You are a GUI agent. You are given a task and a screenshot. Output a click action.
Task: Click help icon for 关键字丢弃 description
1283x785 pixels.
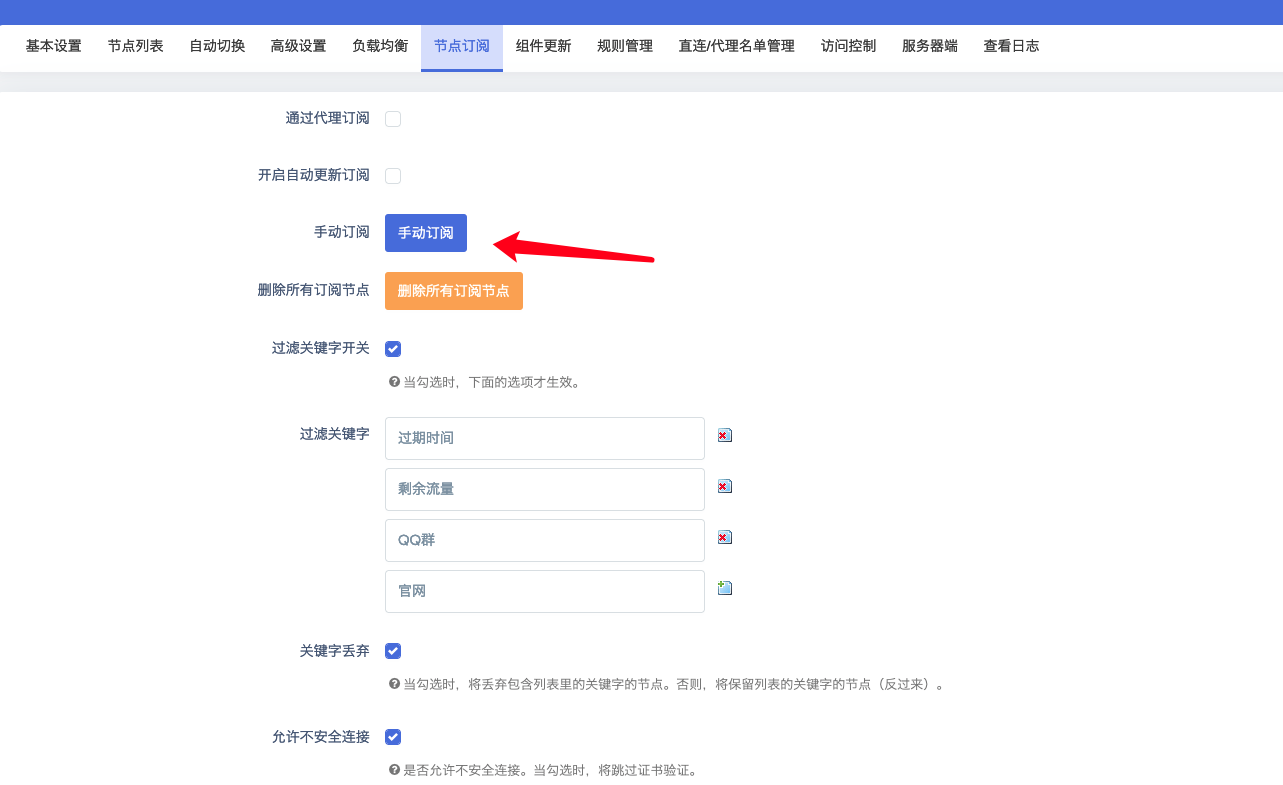pyautogui.click(x=394, y=685)
